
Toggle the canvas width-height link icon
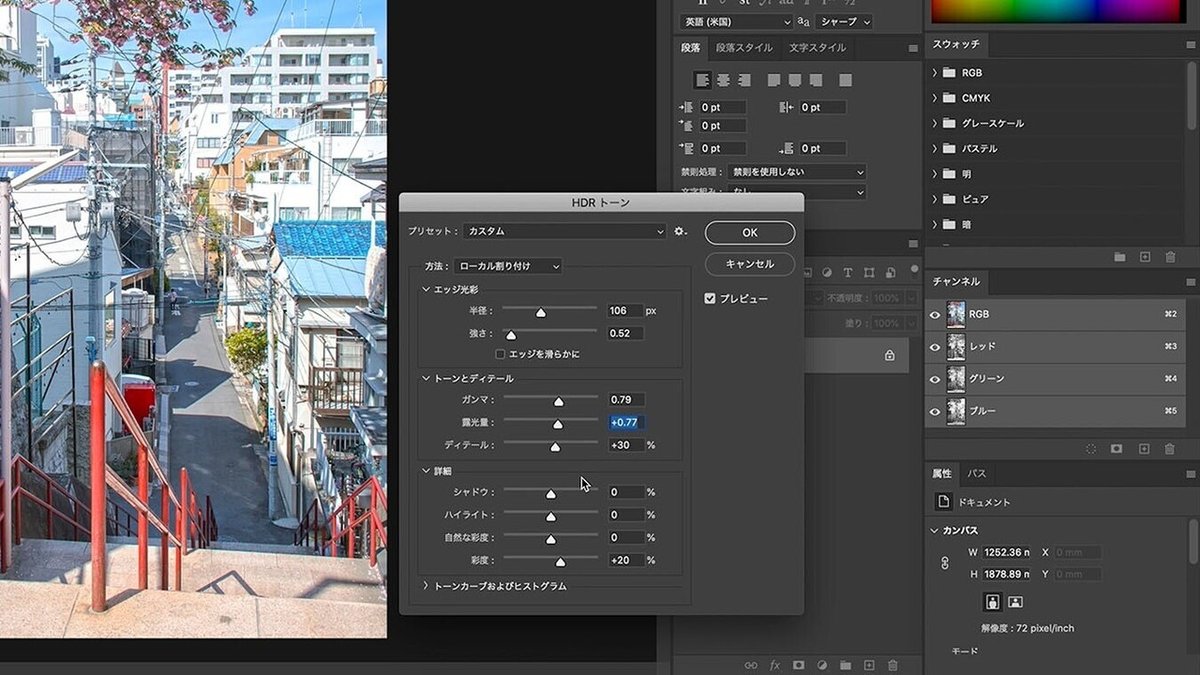[x=945, y=563]
